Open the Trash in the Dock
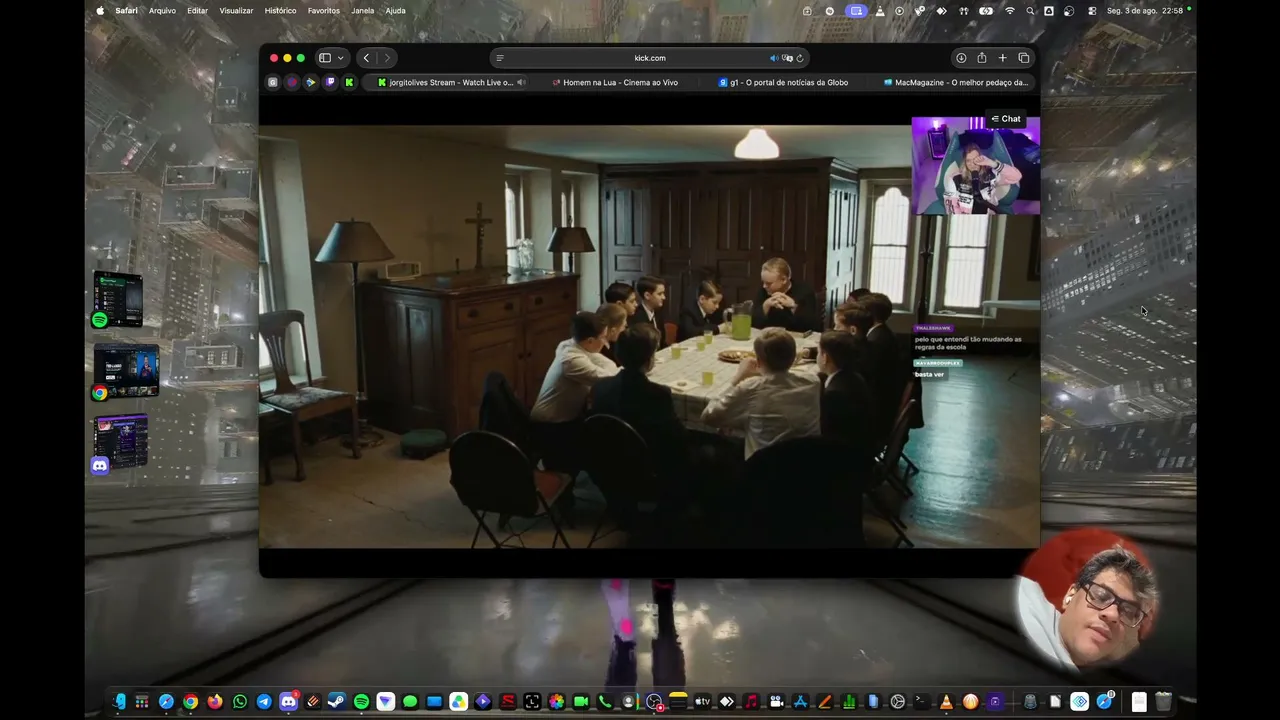Screen dimensions: 1280x720 coord(1163,702)
